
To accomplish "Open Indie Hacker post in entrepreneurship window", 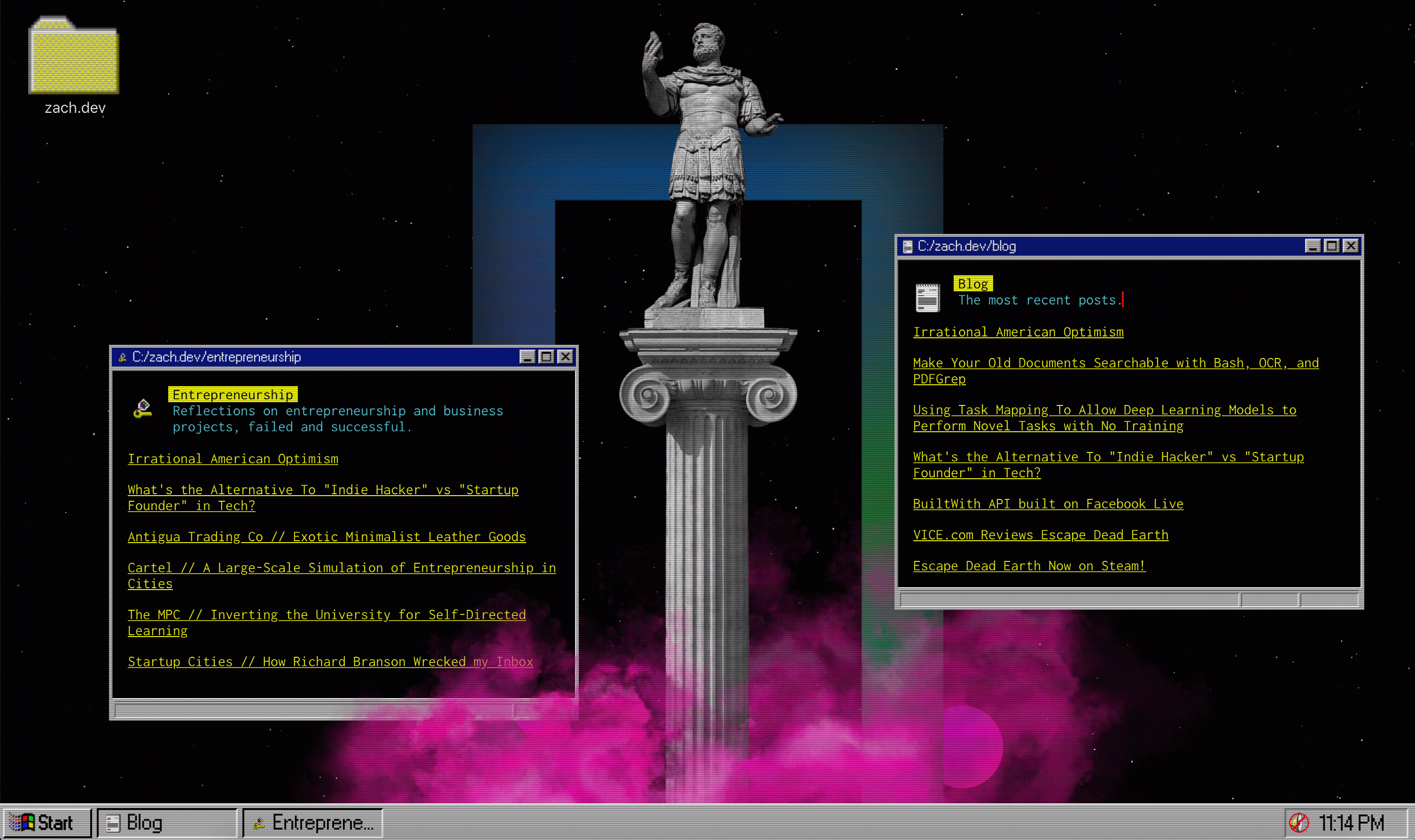I will pyautogui.click(x=323, y=498).
